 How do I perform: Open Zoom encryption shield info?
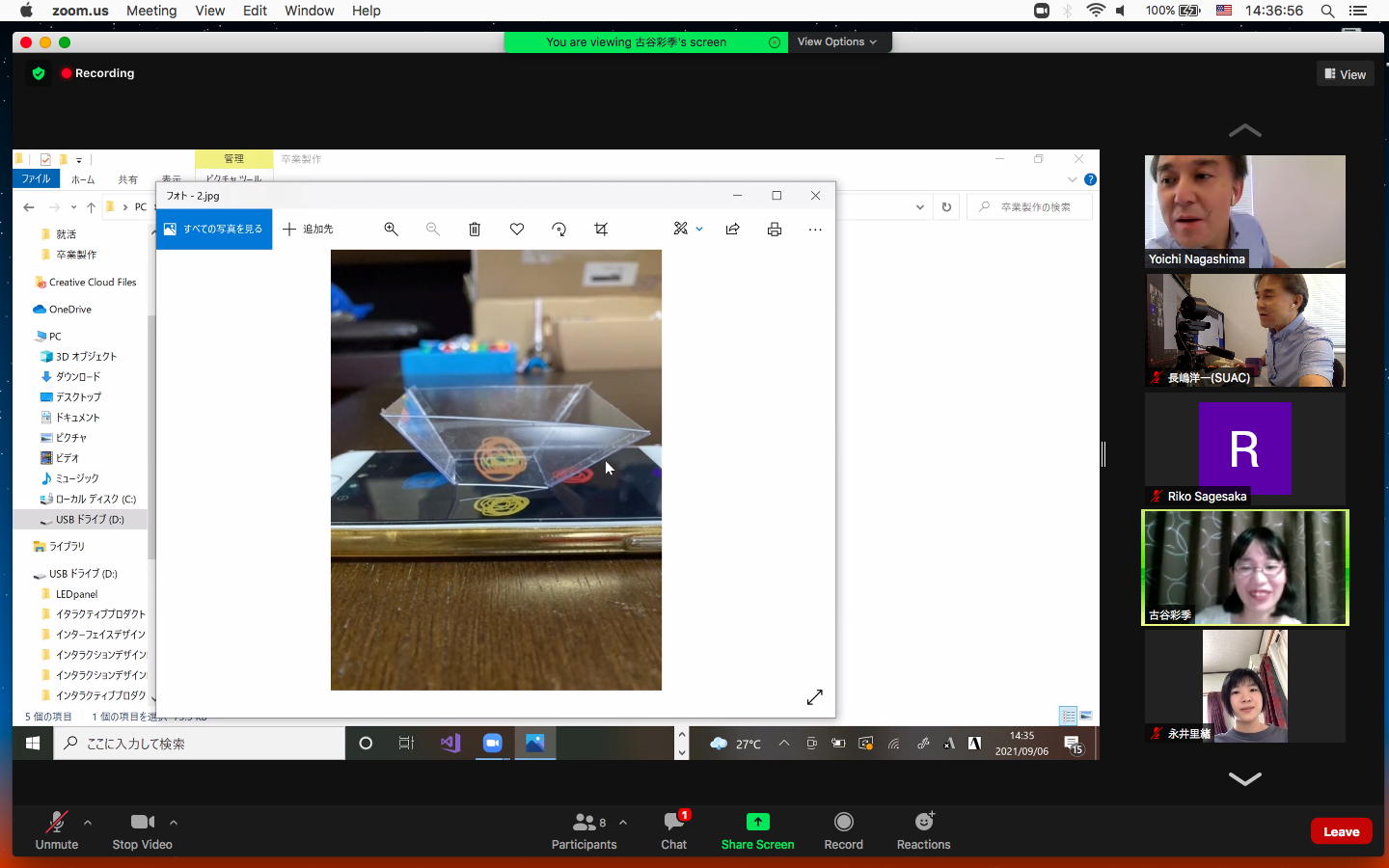pos(39,73)
